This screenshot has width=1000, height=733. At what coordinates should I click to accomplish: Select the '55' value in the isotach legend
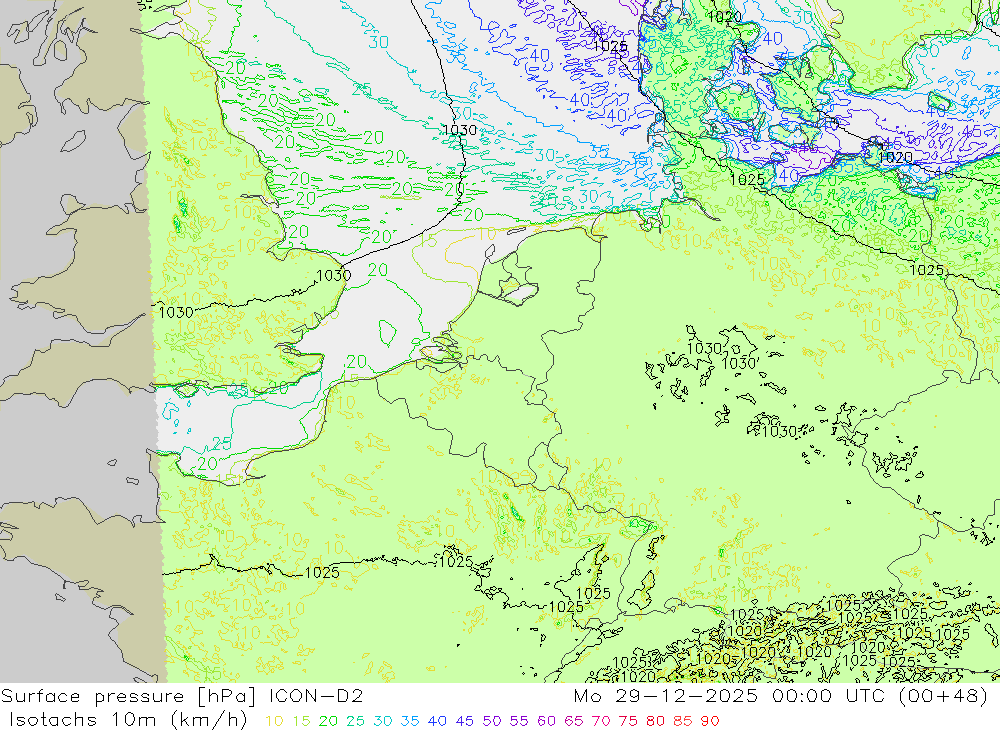[x=518, y=722]
